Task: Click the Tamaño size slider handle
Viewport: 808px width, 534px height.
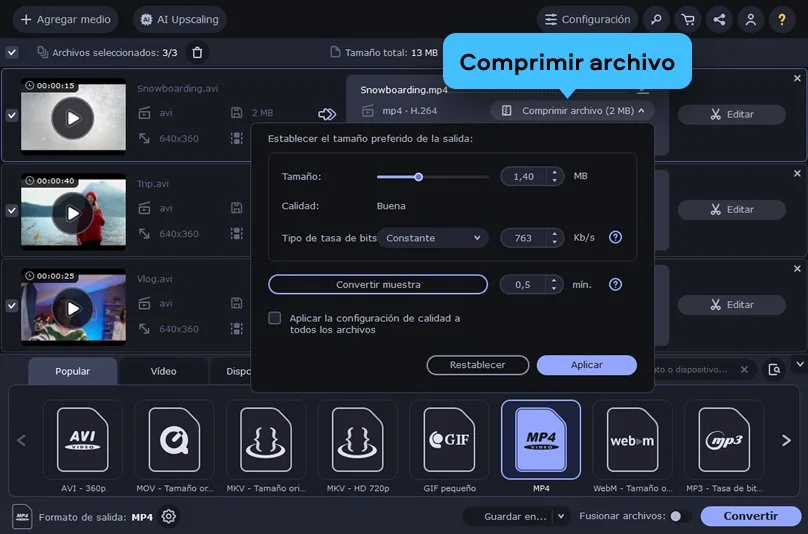Action: tap(418, 177)
